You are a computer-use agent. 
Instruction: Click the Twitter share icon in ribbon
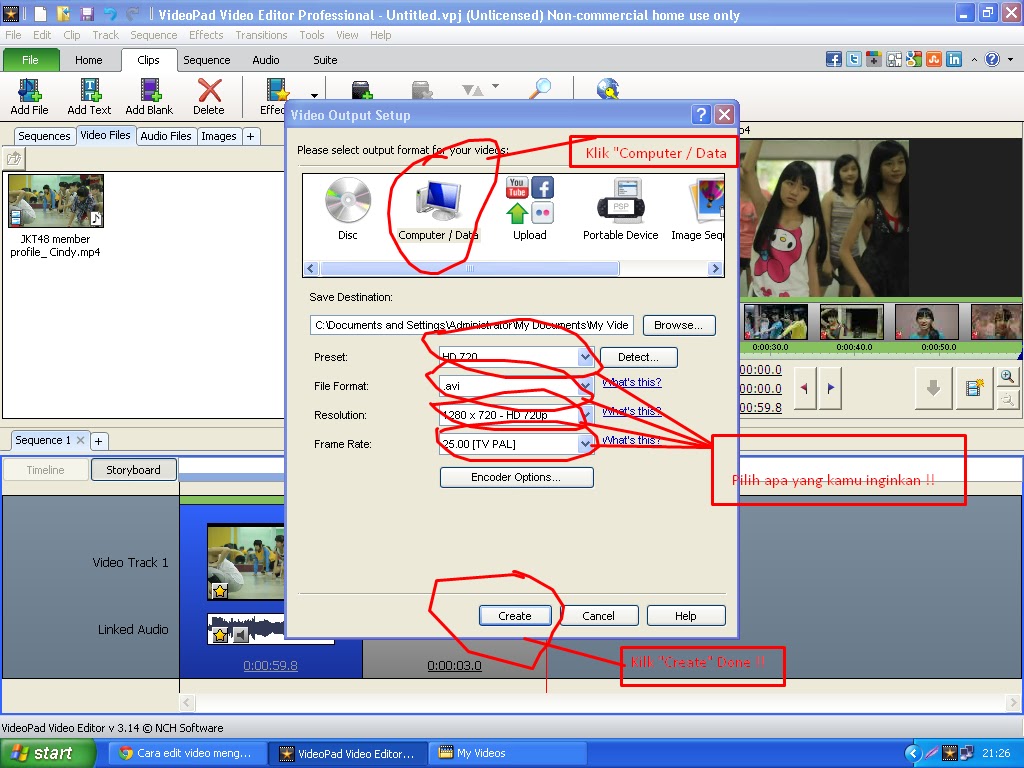854,59
